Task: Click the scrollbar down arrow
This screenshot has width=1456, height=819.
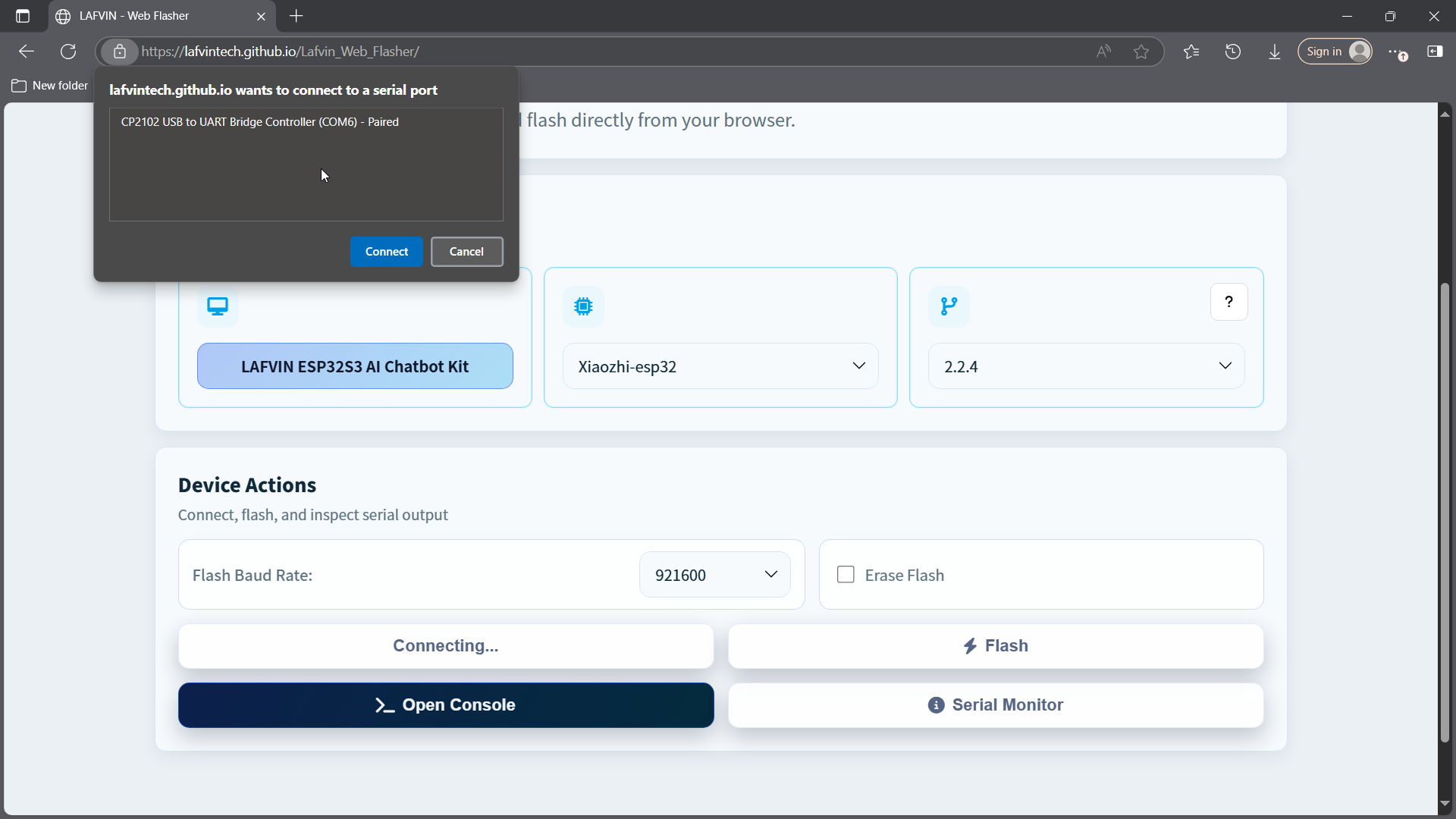Action: coord(1445,804)
